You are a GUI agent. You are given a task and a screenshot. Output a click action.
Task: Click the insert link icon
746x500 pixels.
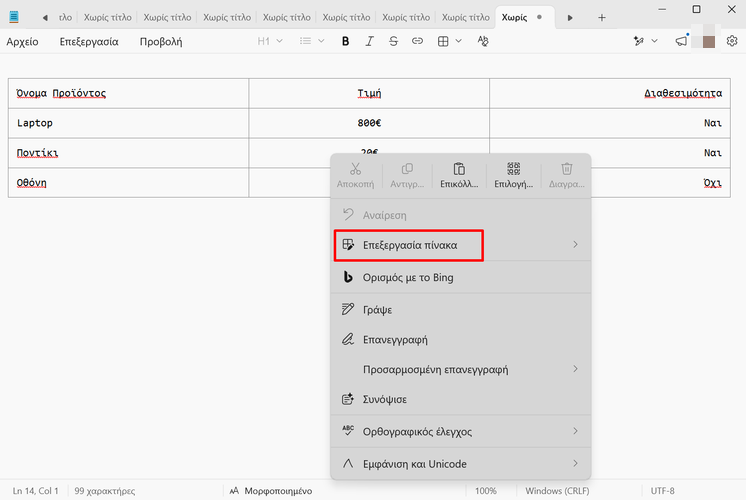(x=417, y=41)
